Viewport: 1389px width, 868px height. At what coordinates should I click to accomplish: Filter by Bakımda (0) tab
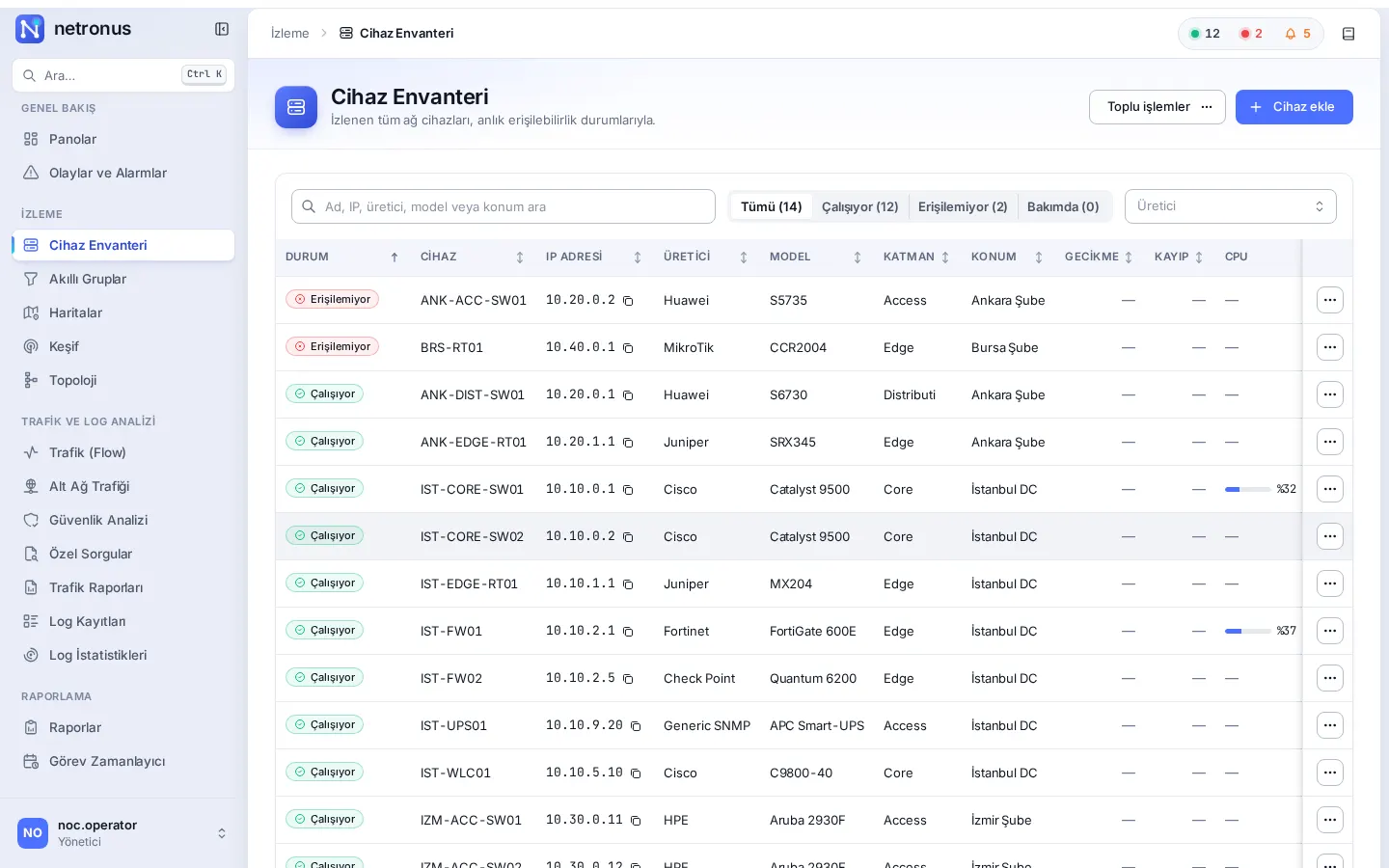[x=1063, y=206]
